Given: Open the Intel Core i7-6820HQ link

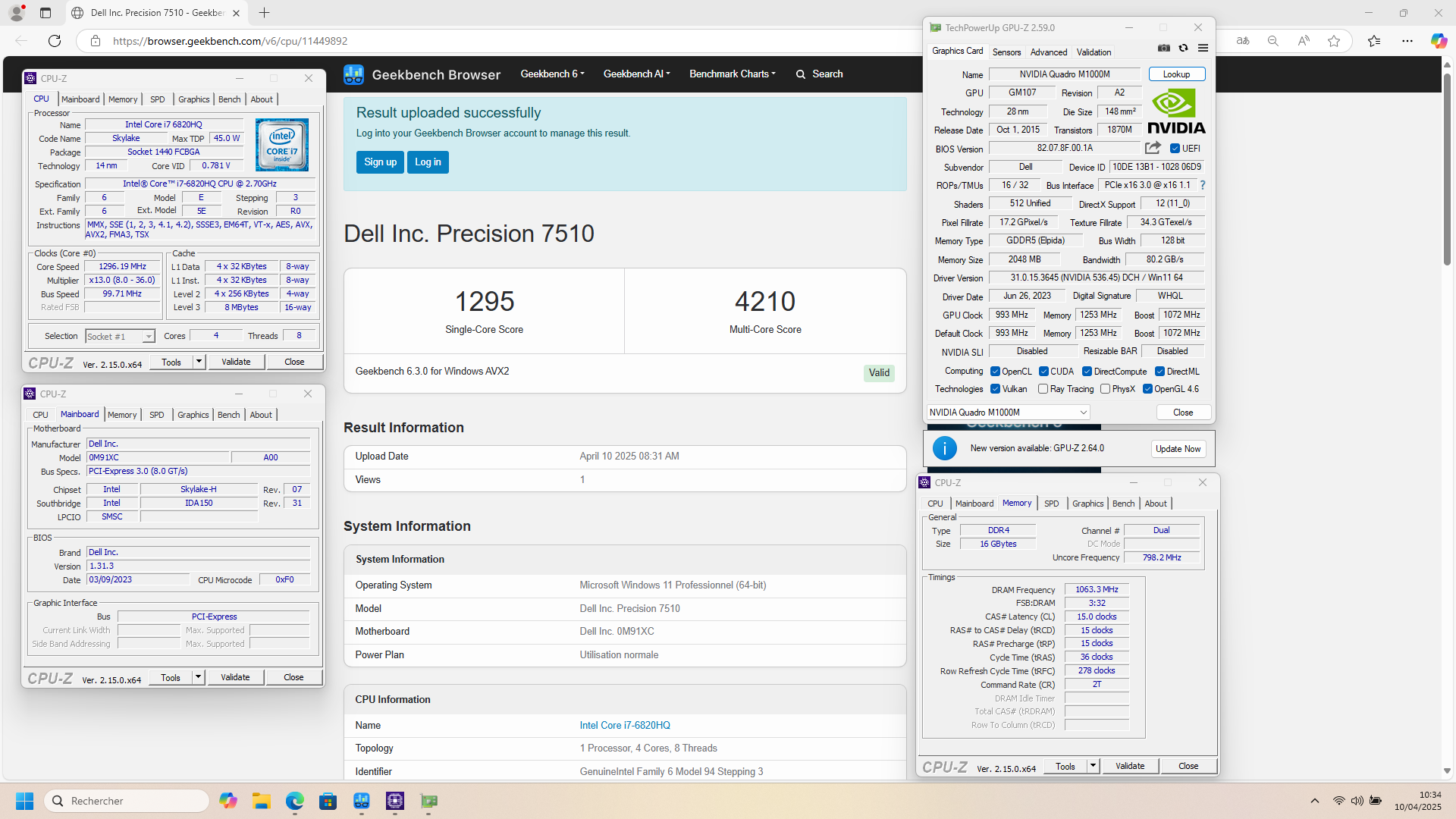Looking at the screenshot, I should (625, 726).
